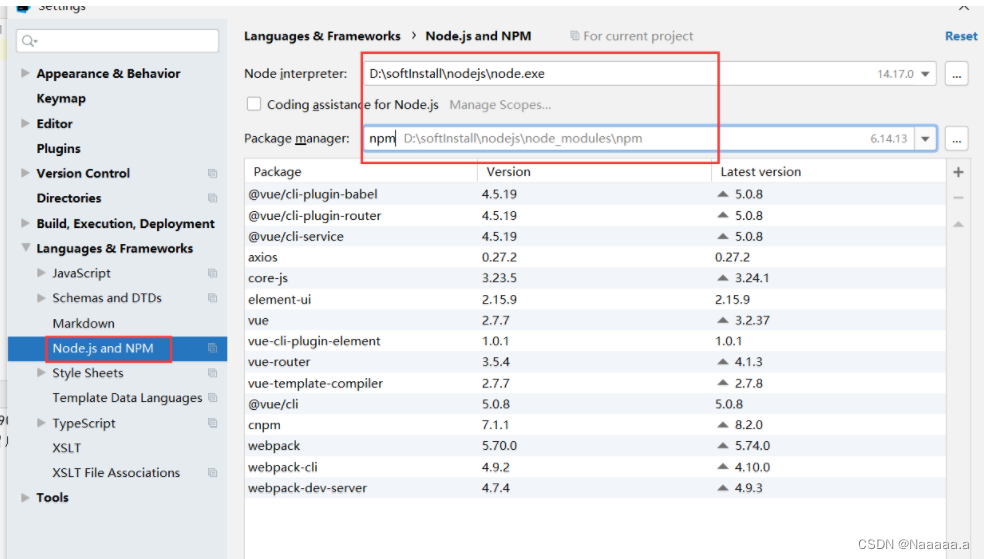Click update arrow for core-js 3.24.1

723,277
